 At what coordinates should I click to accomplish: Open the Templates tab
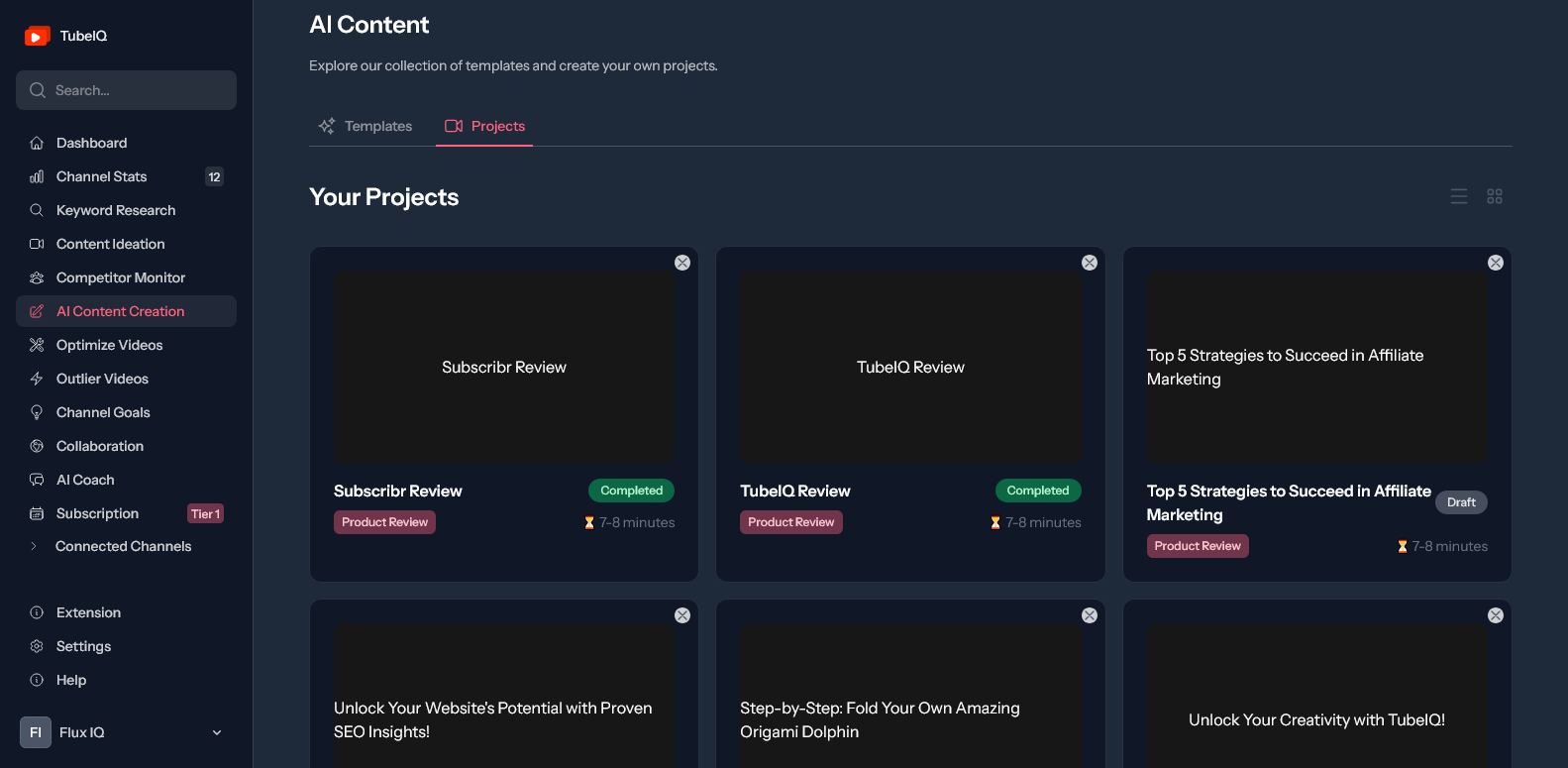366,126
